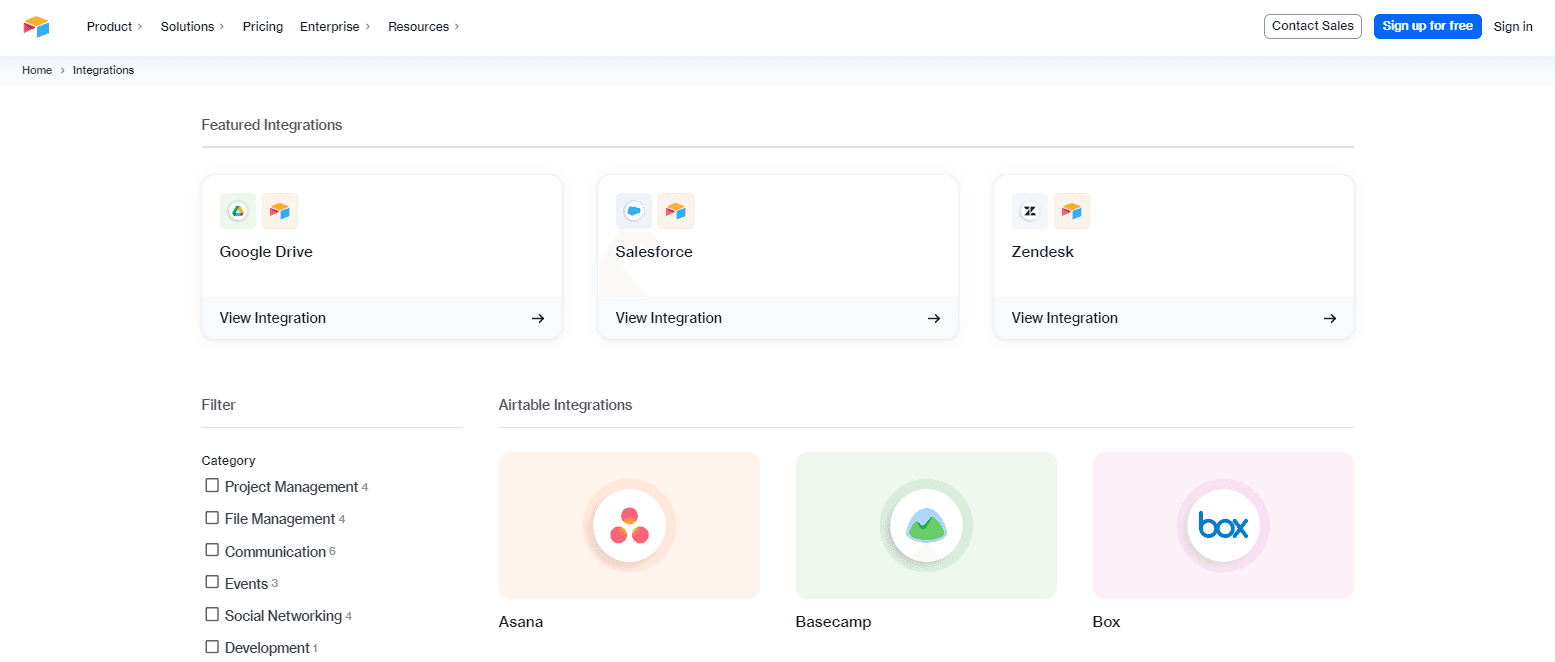Click the Airtable icon in Zendesk card
The width and height of the screenshot is (1555, 662).
point(1072,211)
